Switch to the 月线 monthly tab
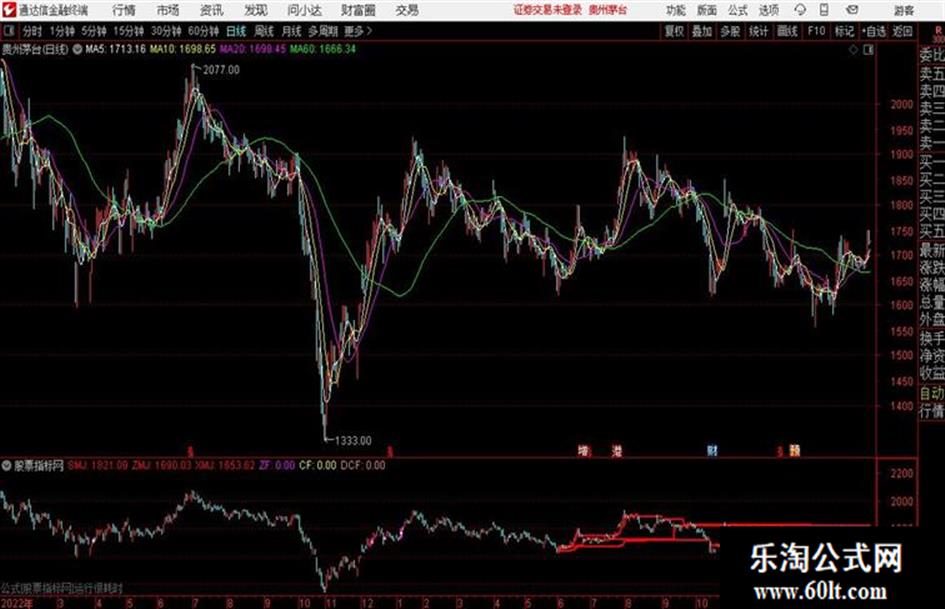 (x=292, y=31)
